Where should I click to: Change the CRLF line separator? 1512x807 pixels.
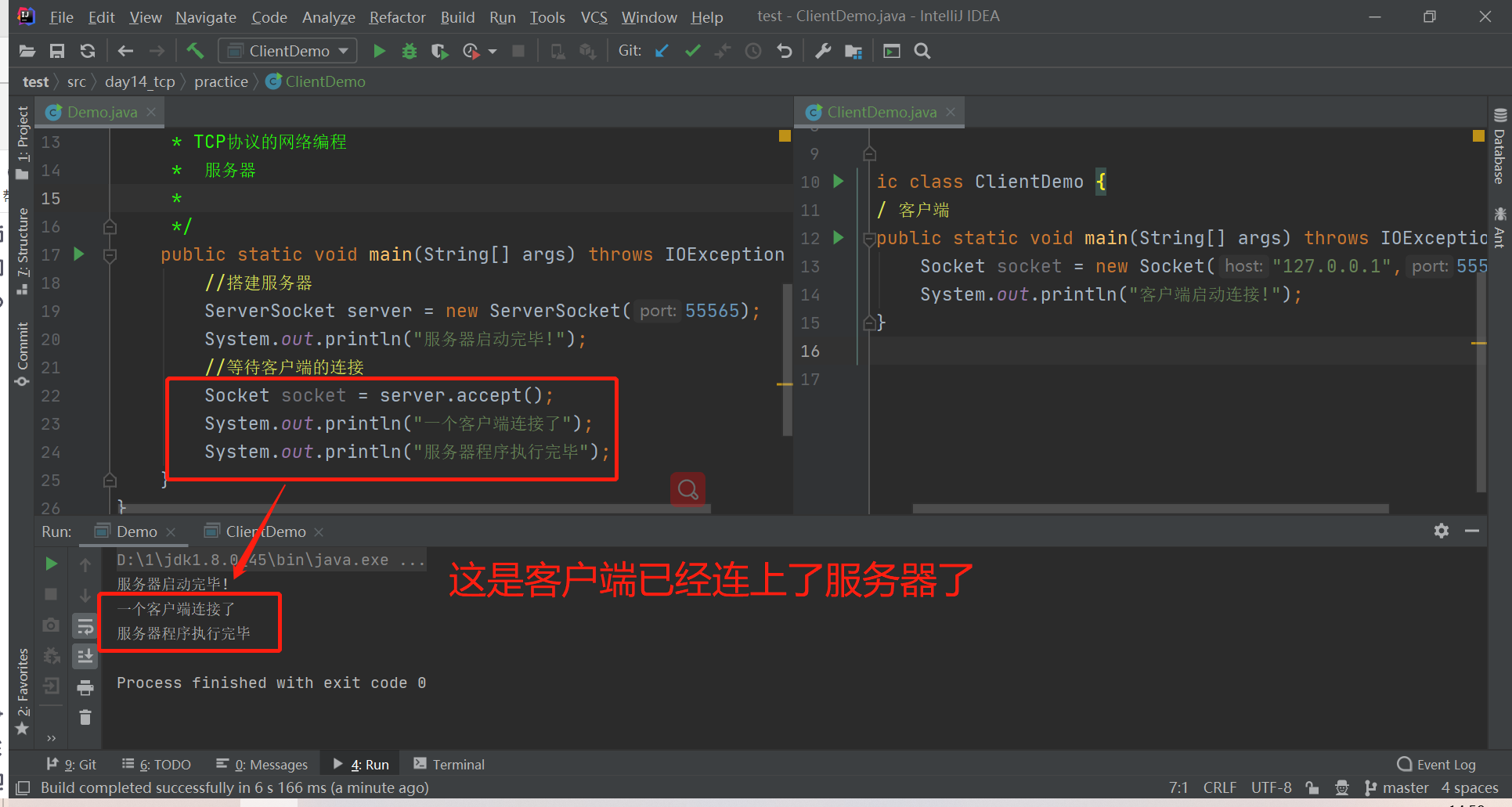[1220, 787]
